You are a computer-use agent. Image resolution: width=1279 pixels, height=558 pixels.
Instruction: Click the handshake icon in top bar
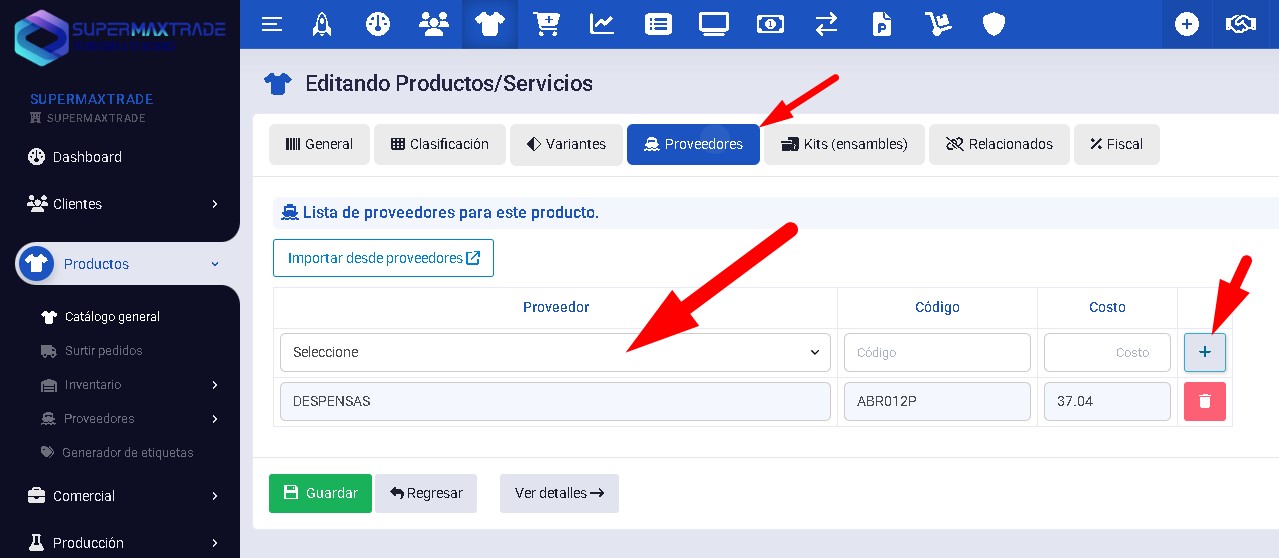[1241, 24]
